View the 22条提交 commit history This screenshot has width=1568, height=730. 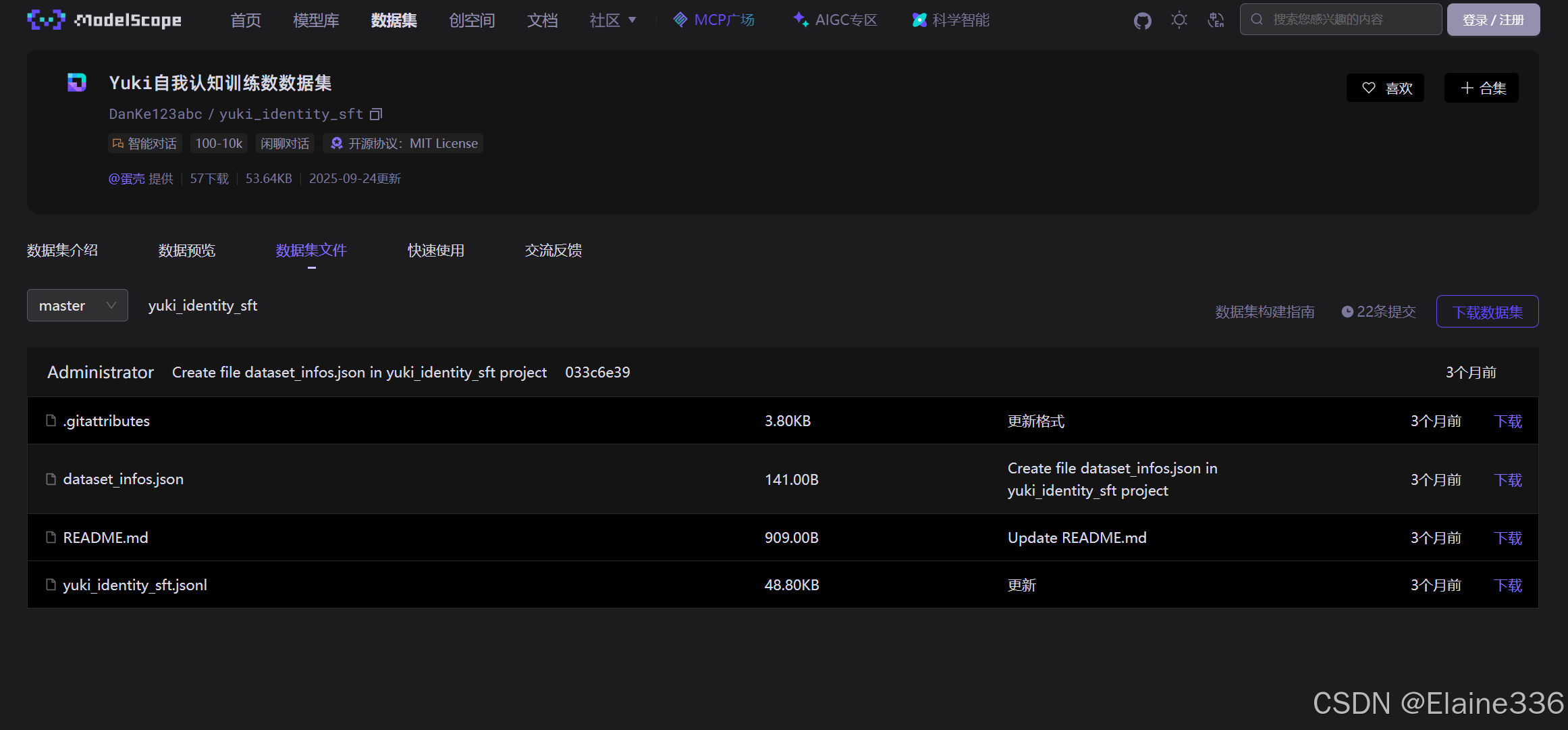click(1378, 311)
